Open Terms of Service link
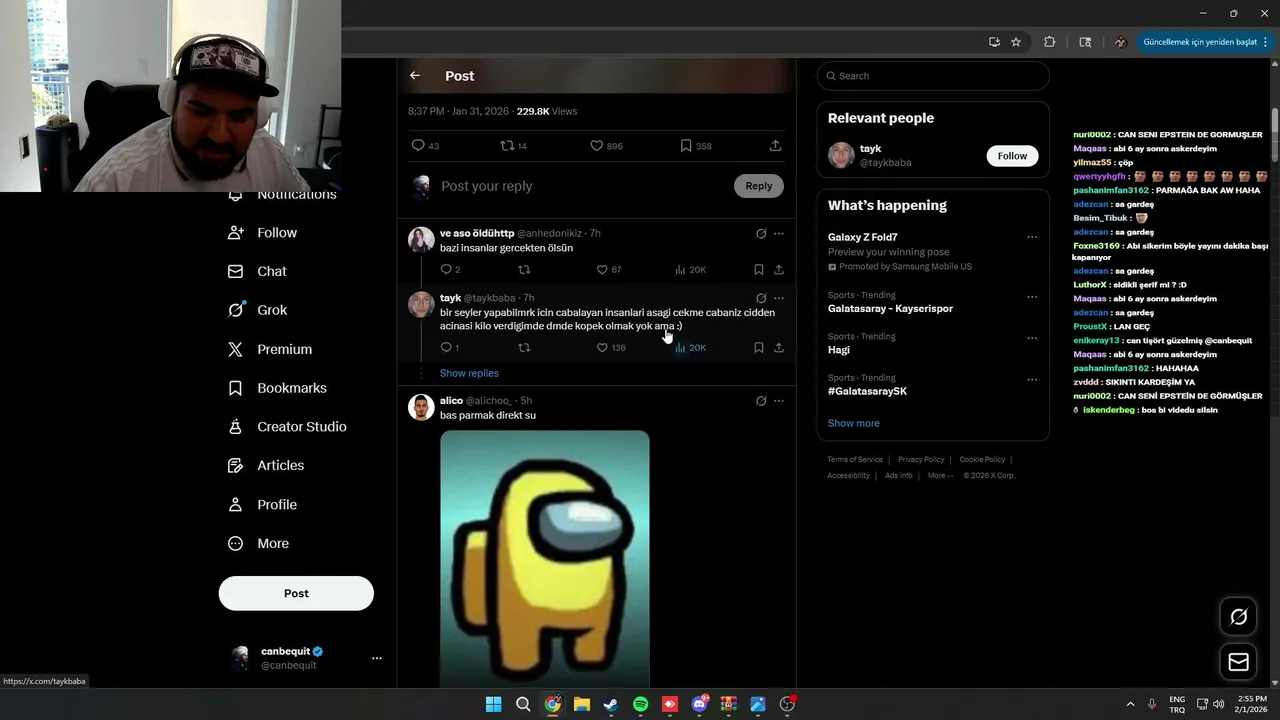The width and height of the screenshot is (1280, 720). coord(855,460)
